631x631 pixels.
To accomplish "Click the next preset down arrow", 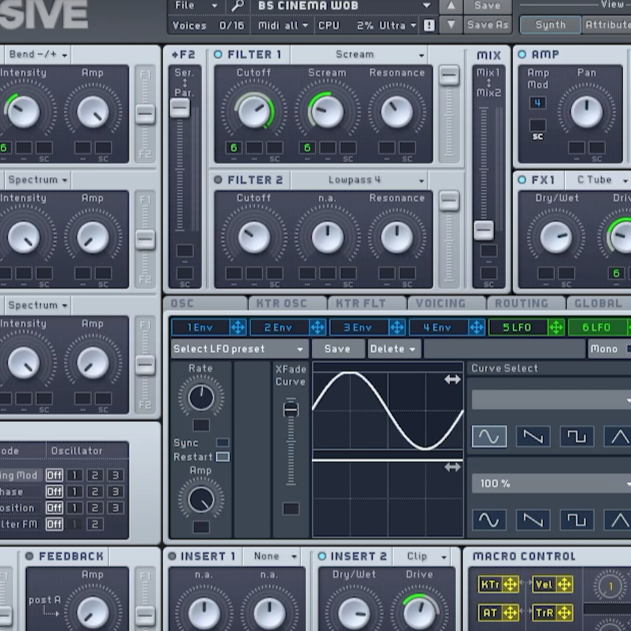I will [451, 24].
